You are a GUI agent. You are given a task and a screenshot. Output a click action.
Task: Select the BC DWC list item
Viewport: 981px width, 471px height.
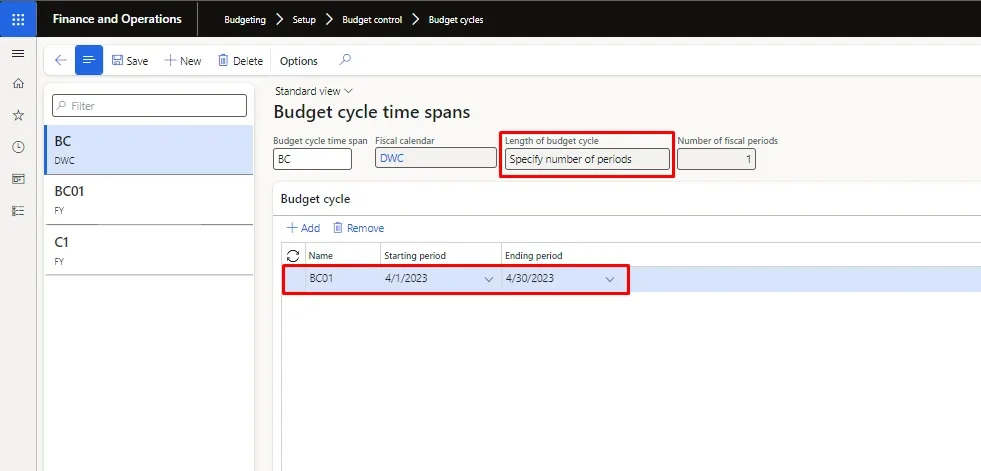(149, 149)
